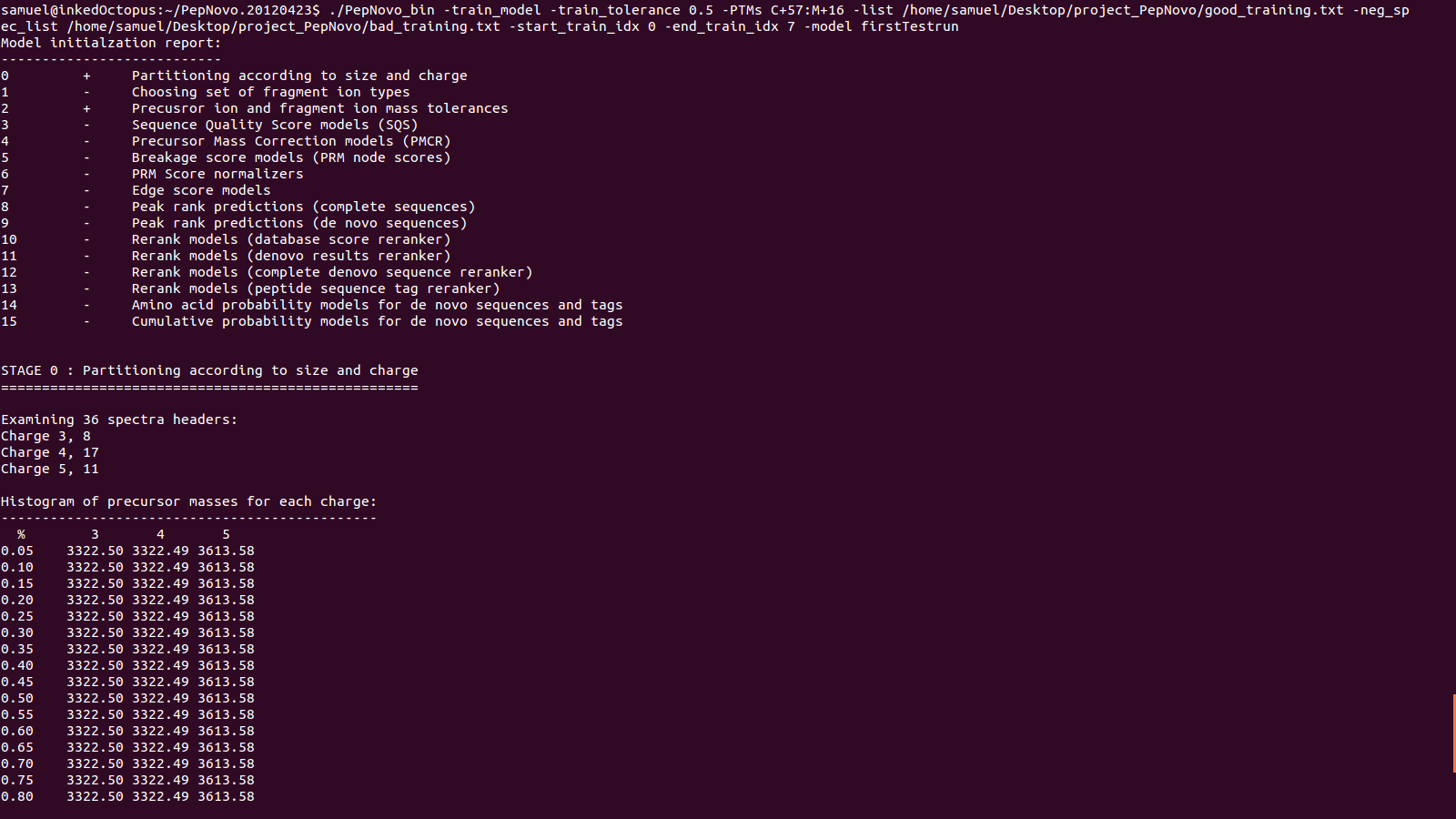Click the "Choosing set of fragment ion types" line
The width and height of the screenshot is (1456, 819).
click(x=270, y=93)
